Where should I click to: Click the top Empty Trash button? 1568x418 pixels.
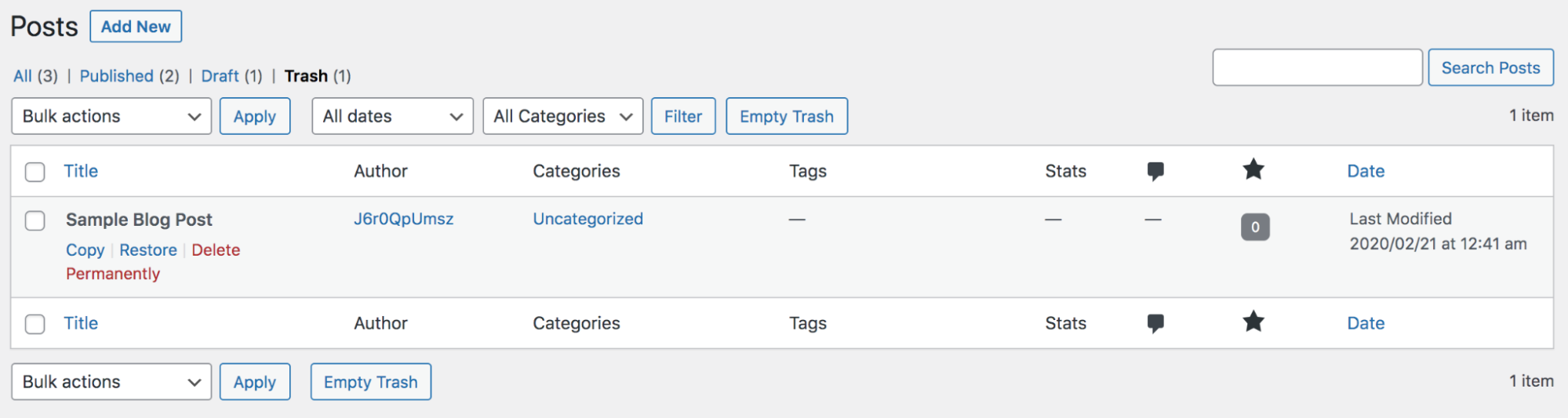[x=787, y=116]
